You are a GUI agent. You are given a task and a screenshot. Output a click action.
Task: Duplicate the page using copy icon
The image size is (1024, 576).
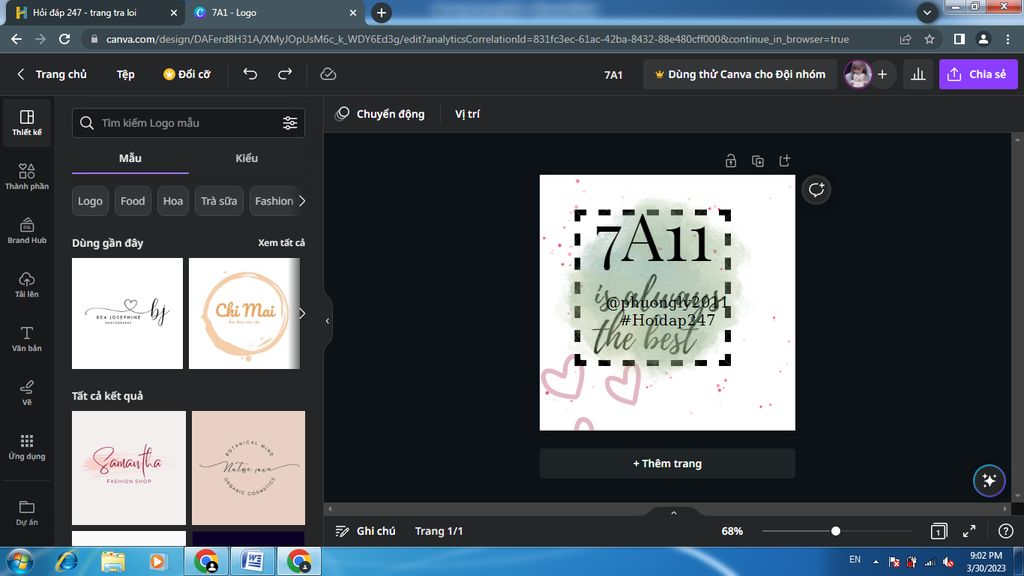point(758,161)
